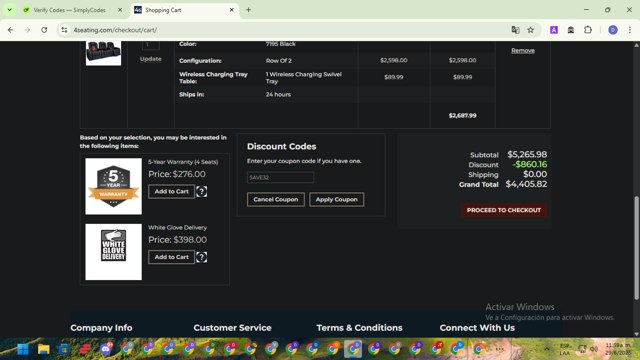Open the black seating product thumbnail
Image resolution: width=640 pixels, height=360 pixels.
(103, 53)
